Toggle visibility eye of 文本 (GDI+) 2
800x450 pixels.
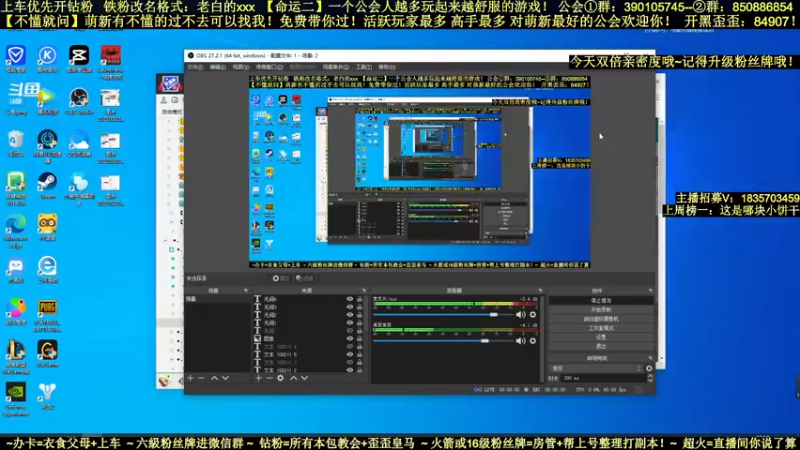point(349,370)
